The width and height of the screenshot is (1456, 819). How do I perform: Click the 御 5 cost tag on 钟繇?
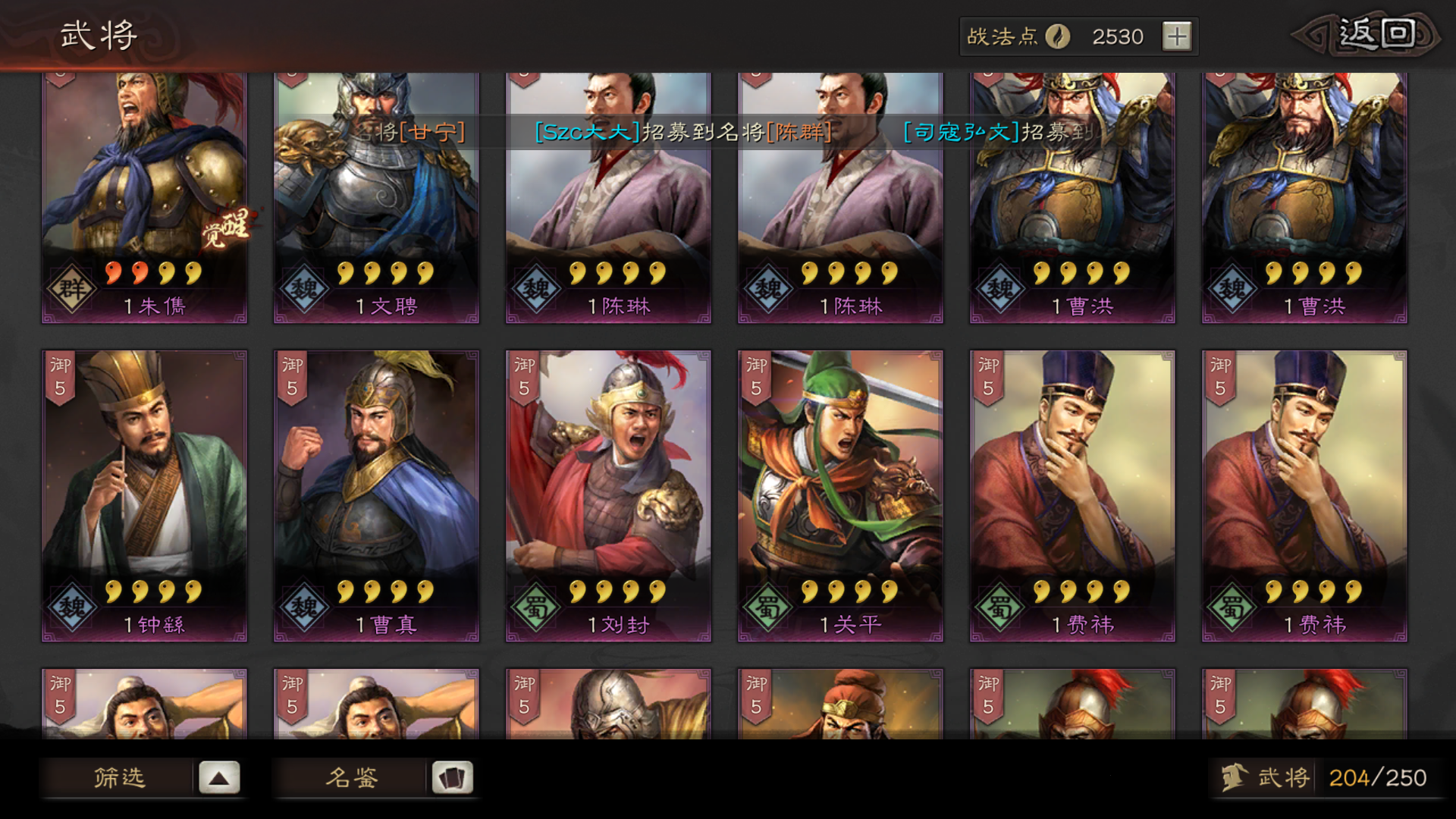(61, 377)
